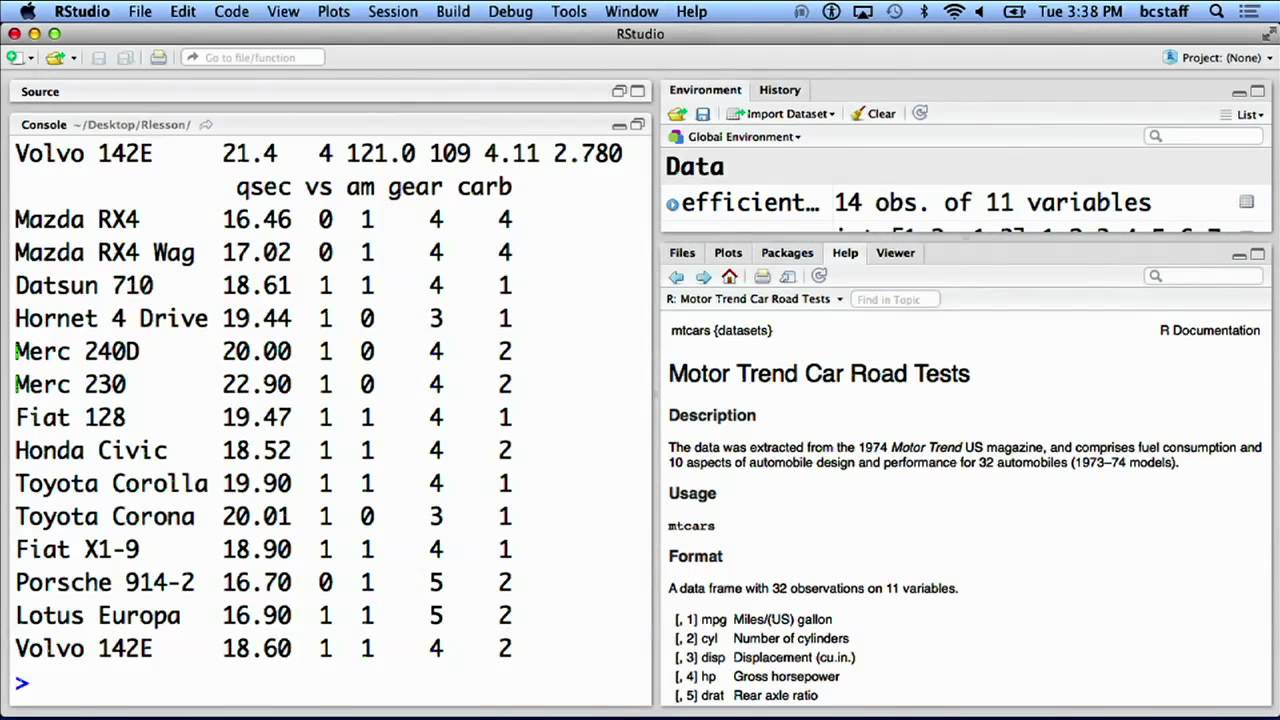The height and width of the screenshot is (720, 1280).
Task: Click the Environment search field
Action: point(1205,136)
